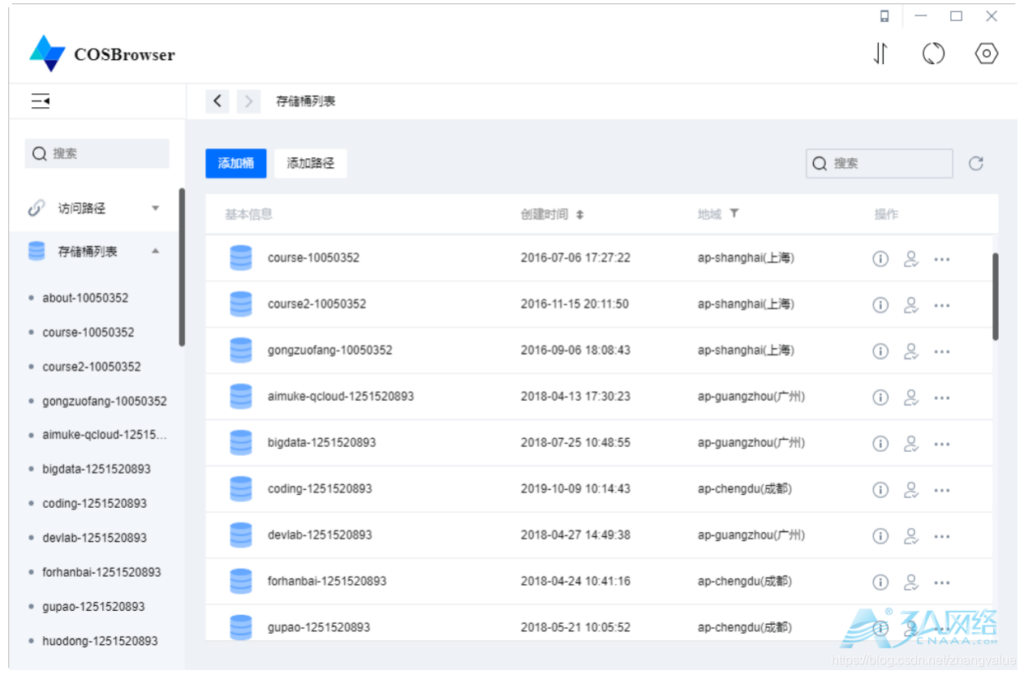Select huodong-1251520893 in sidebar
This screenshot has height=675, width=1024.
[100, 641]
